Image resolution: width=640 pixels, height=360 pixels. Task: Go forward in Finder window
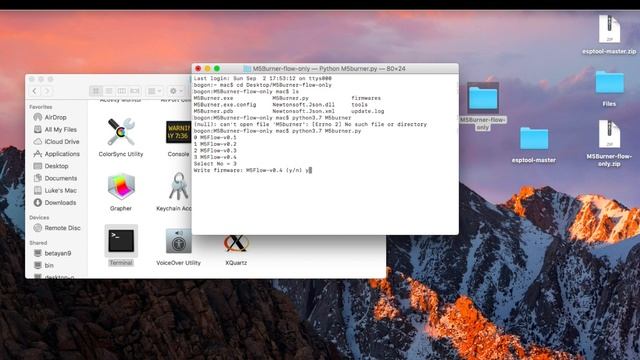(x=47, y=91)
